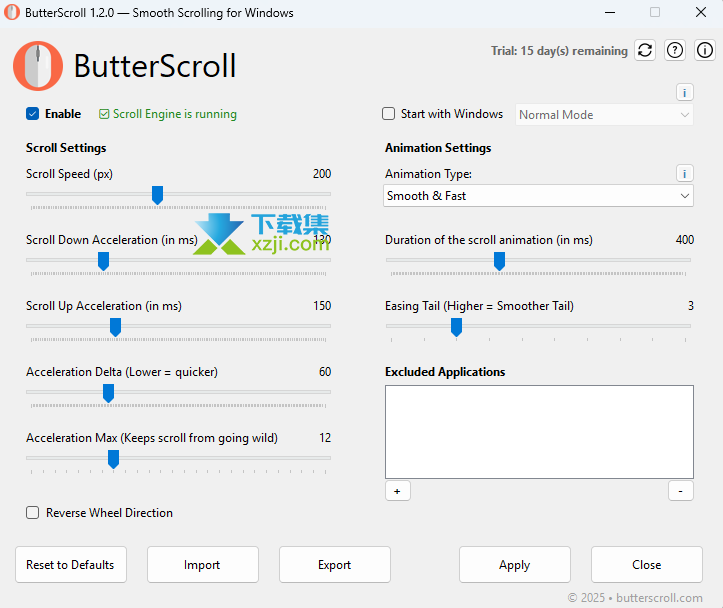Click Acceleration Max value 12
Viewport: 723px width, 608px height.
(325, 437)
